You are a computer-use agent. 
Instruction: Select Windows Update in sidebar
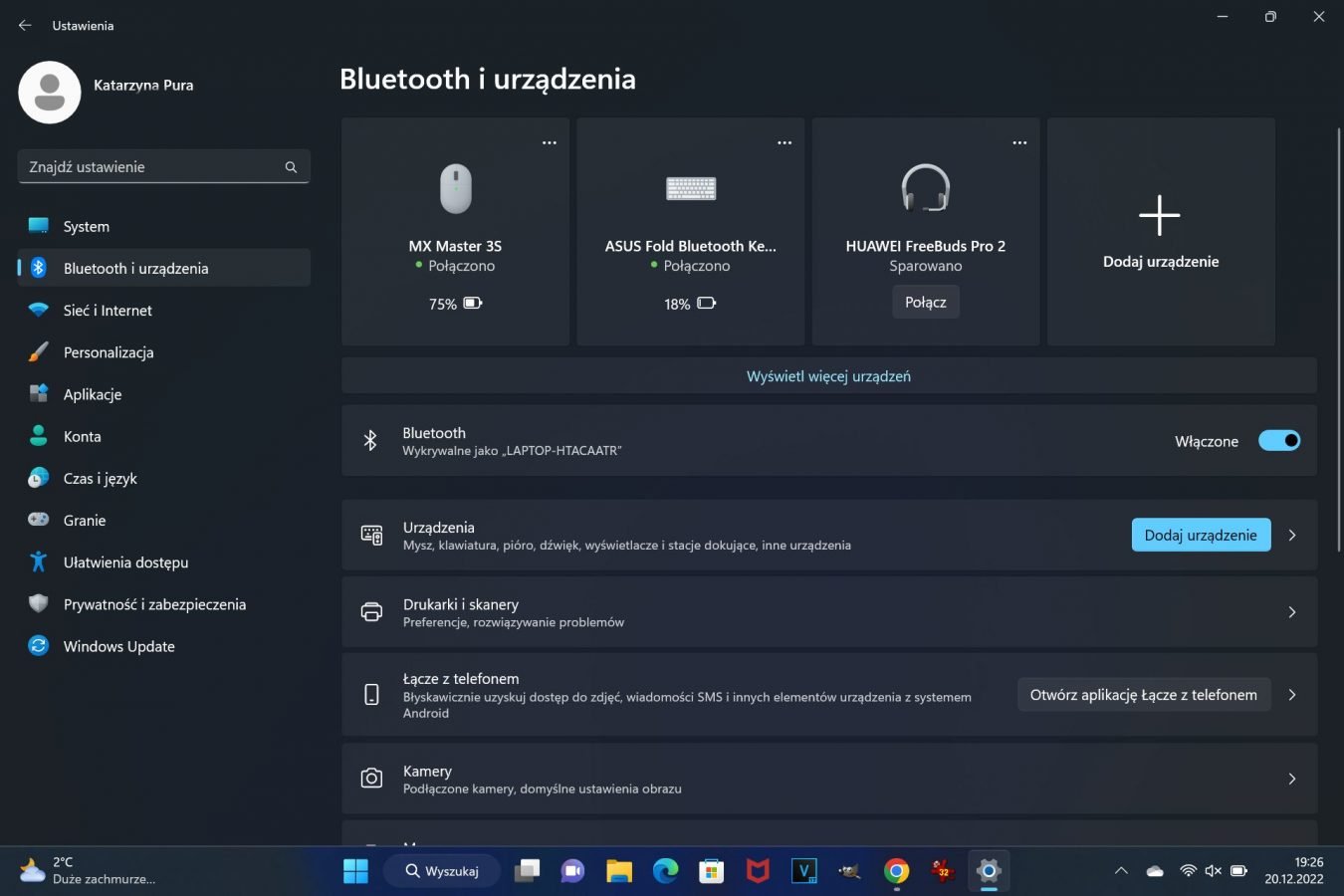point(118,647)
